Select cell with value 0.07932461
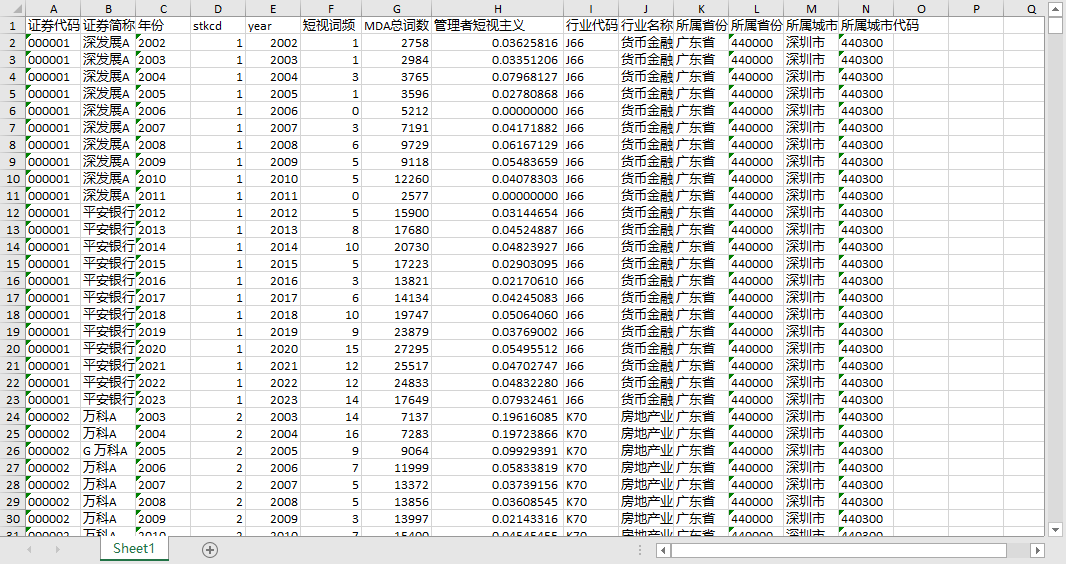The height and width of the screenshot is (564, 1066). tap(498, 400)
